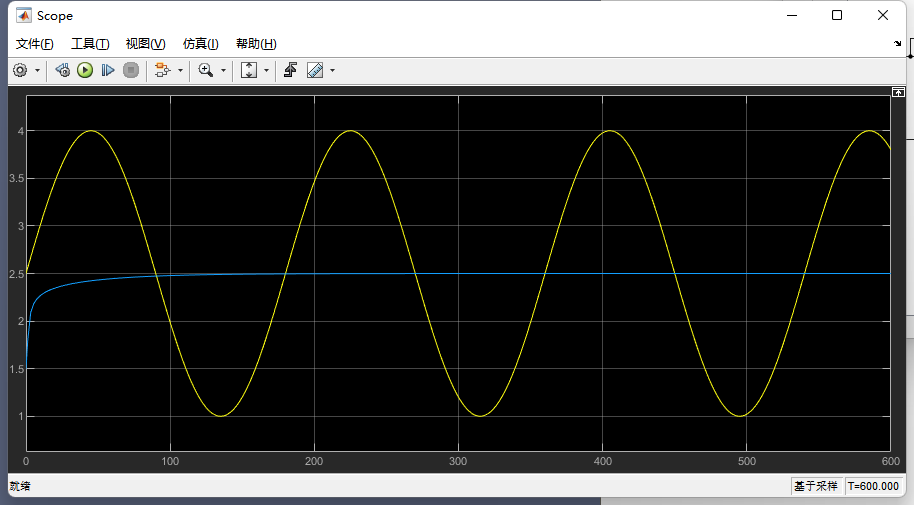Click x-axis tick label 300

click(458, 461)
